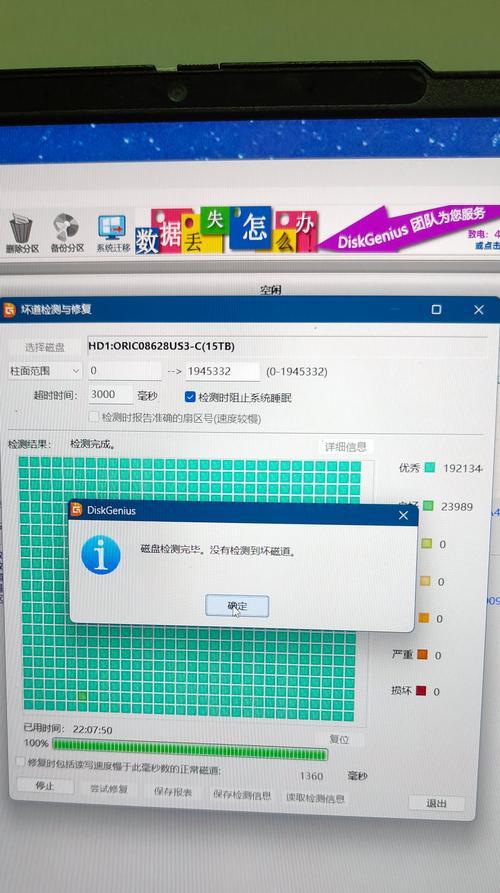Click the 停止 button
Viewport: 500px width, 893px height.
pos(45,786)
